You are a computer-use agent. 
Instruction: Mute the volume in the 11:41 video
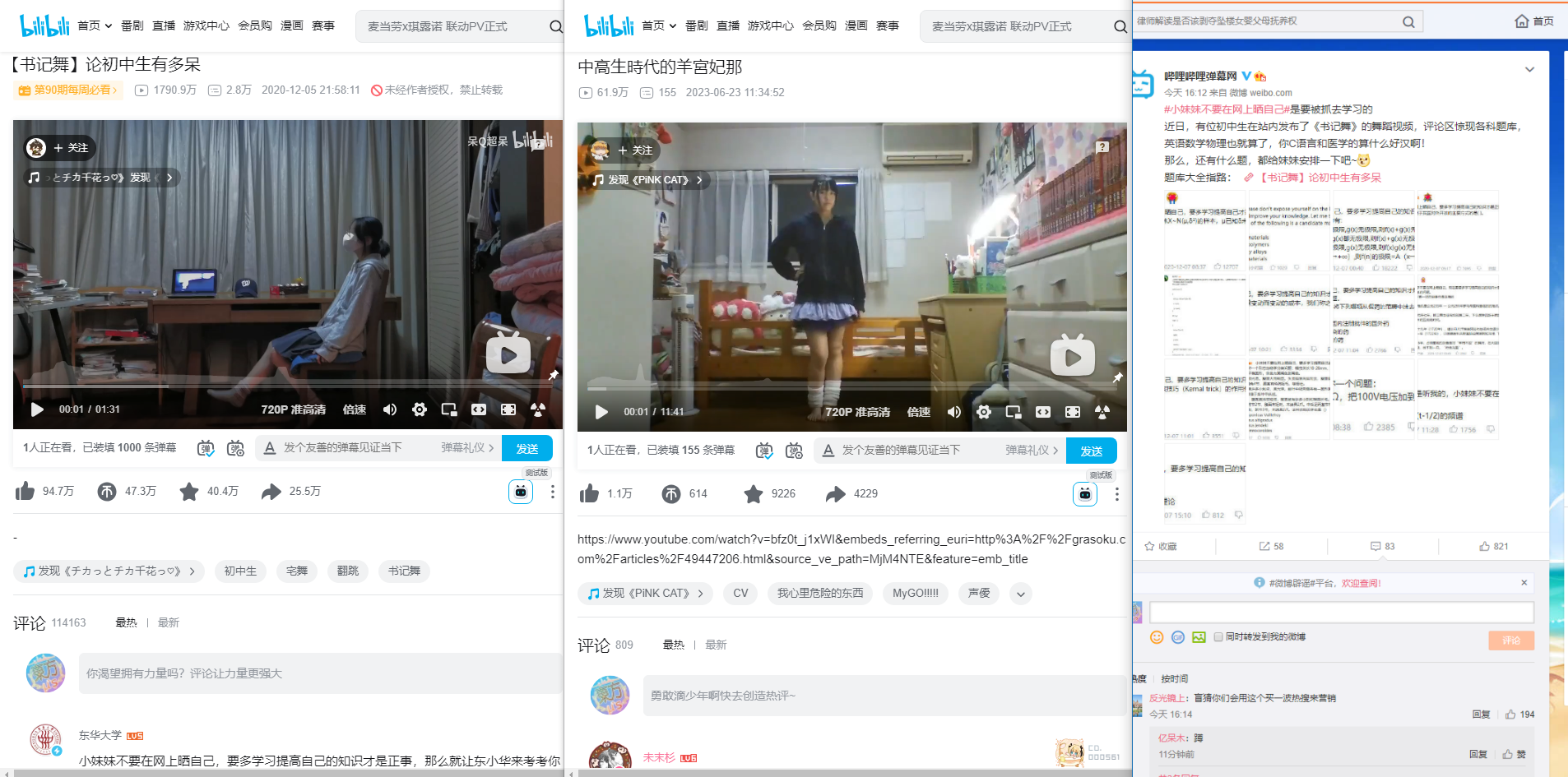953,412
